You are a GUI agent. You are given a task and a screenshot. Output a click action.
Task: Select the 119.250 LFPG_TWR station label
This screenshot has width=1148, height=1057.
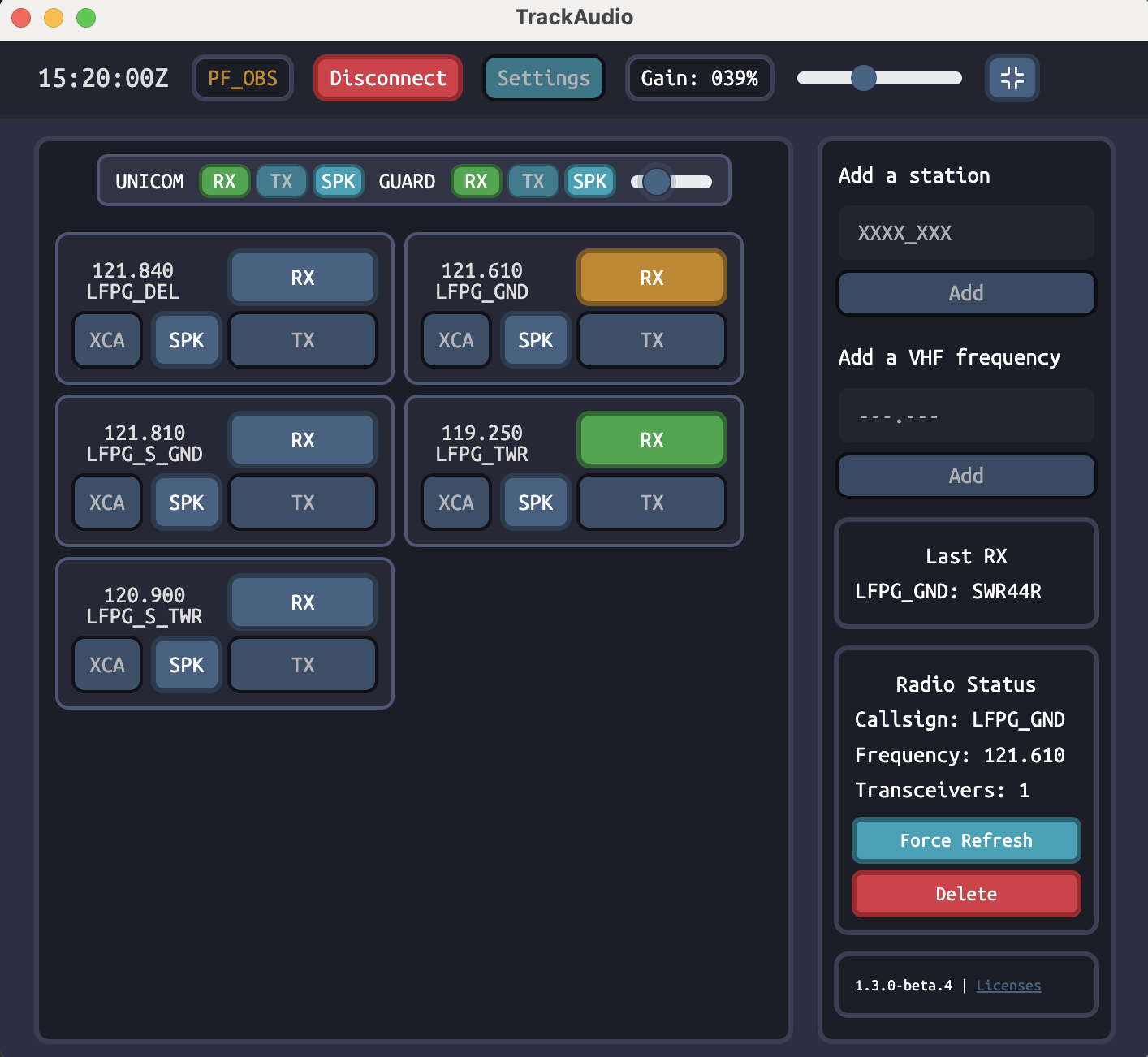click(x=482, y=443)
